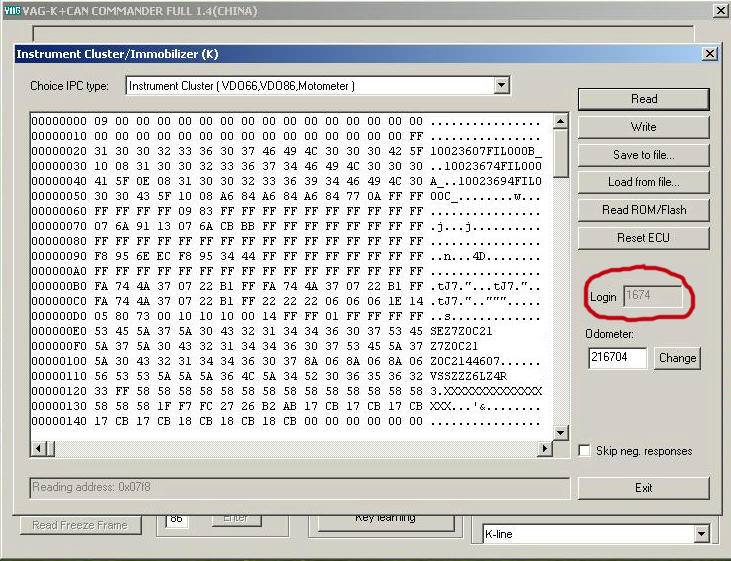Open the K-line dropdown arrow
Viewport: 731px width, 561px height.
(x=701, y=533)
